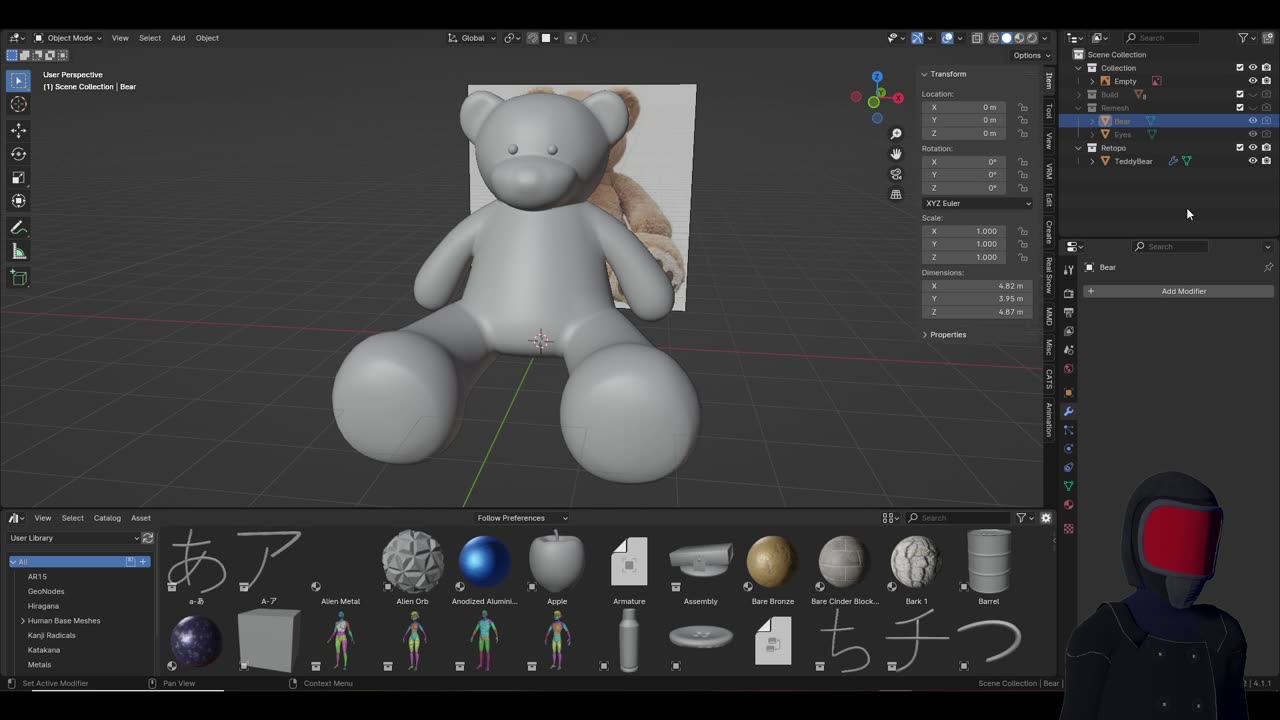Viewport: 1280px width, 720px height.
Task: Open the Catalog menu in the asset browser
Action: pyautogui.click(x=107, y=518)
